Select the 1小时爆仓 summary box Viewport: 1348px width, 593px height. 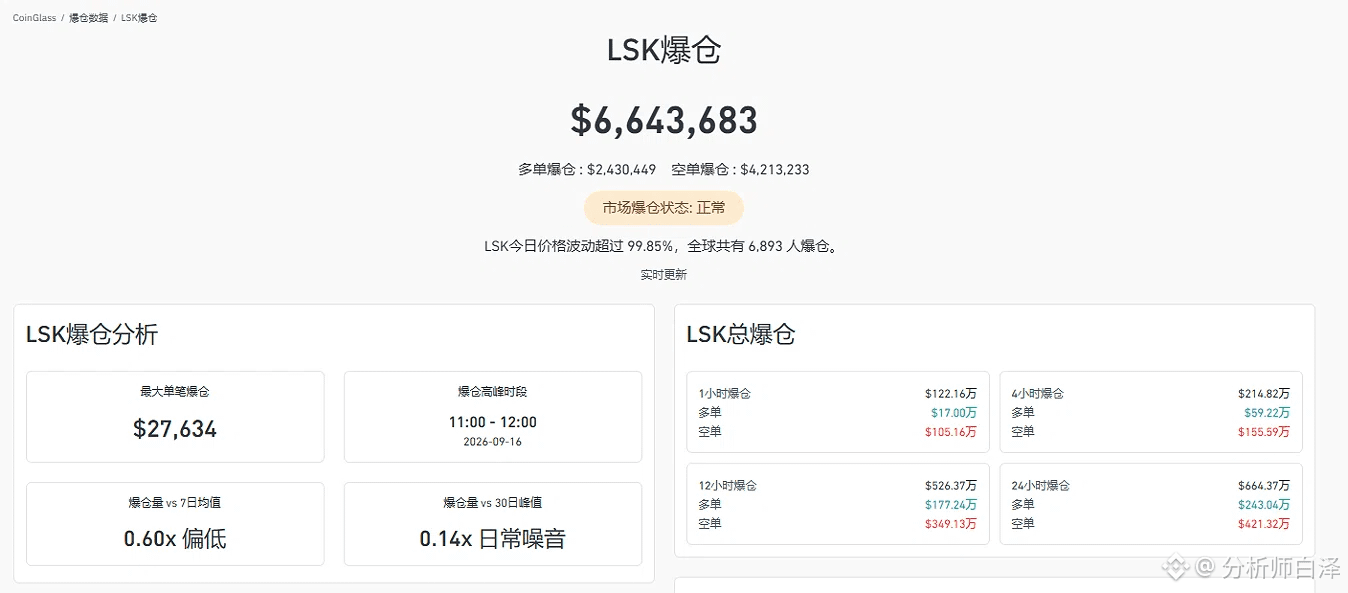click(838, 412)
